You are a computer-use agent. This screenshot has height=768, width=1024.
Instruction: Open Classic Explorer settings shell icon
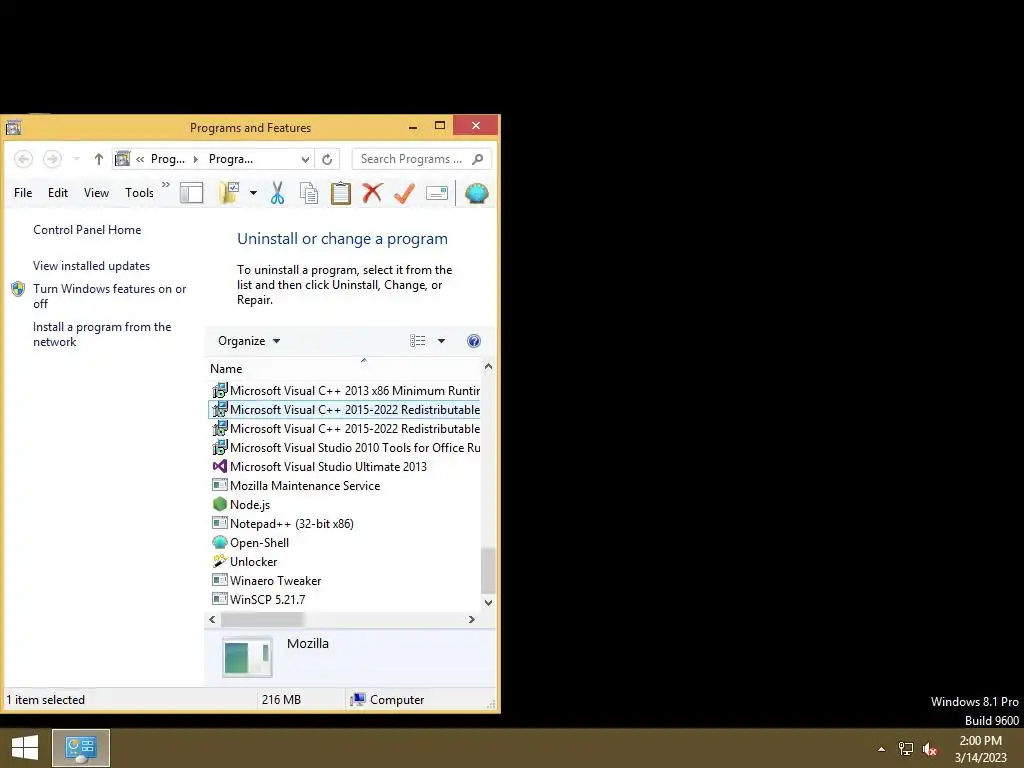click(x=477, y=193)
